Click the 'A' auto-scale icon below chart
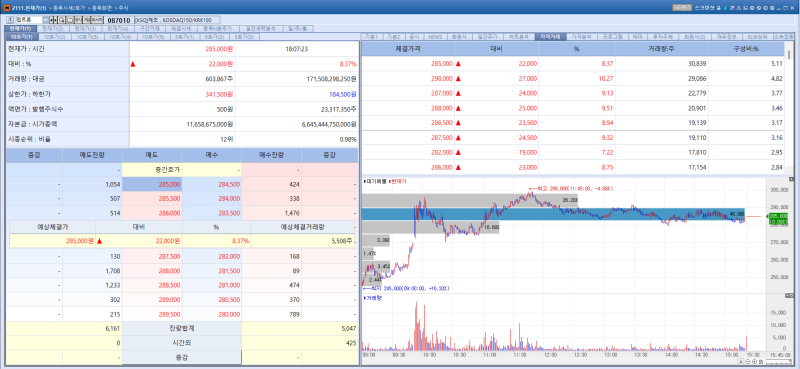This screenshot has height=369, width=800. coord(741,362)
